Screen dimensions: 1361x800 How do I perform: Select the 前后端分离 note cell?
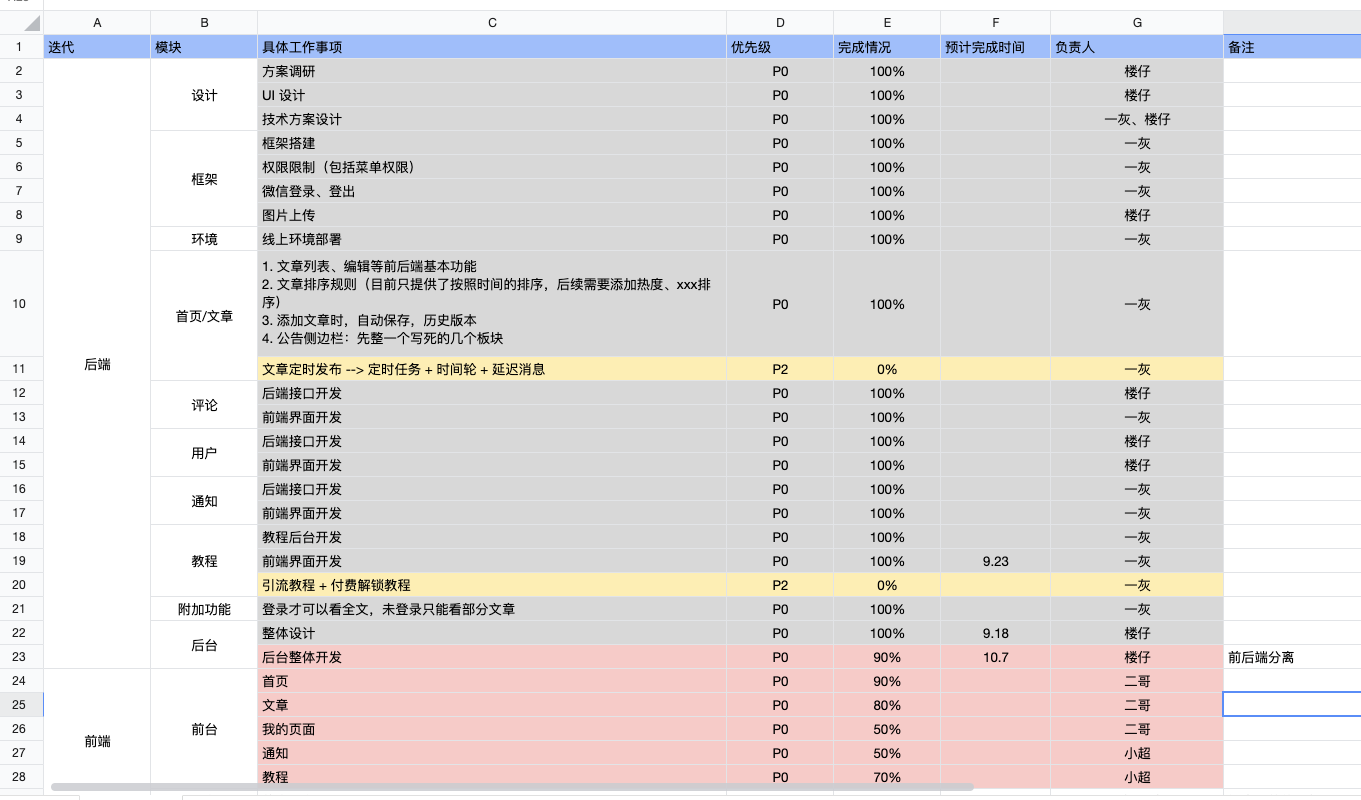1292,657
